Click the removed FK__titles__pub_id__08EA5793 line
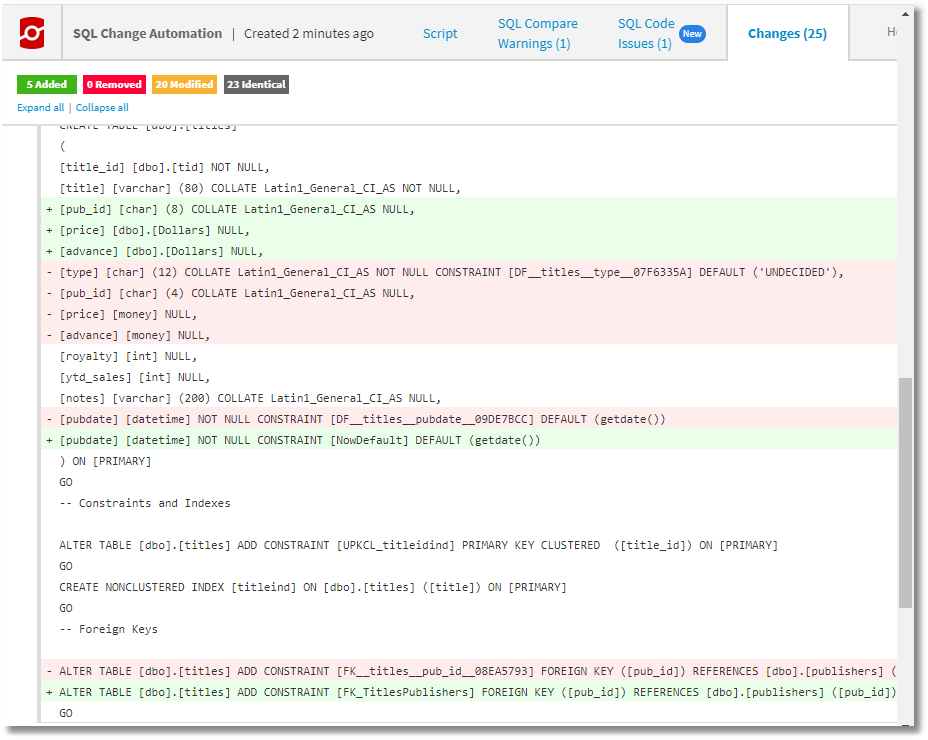Screen dimensions: 928x740 pos(469,672)
